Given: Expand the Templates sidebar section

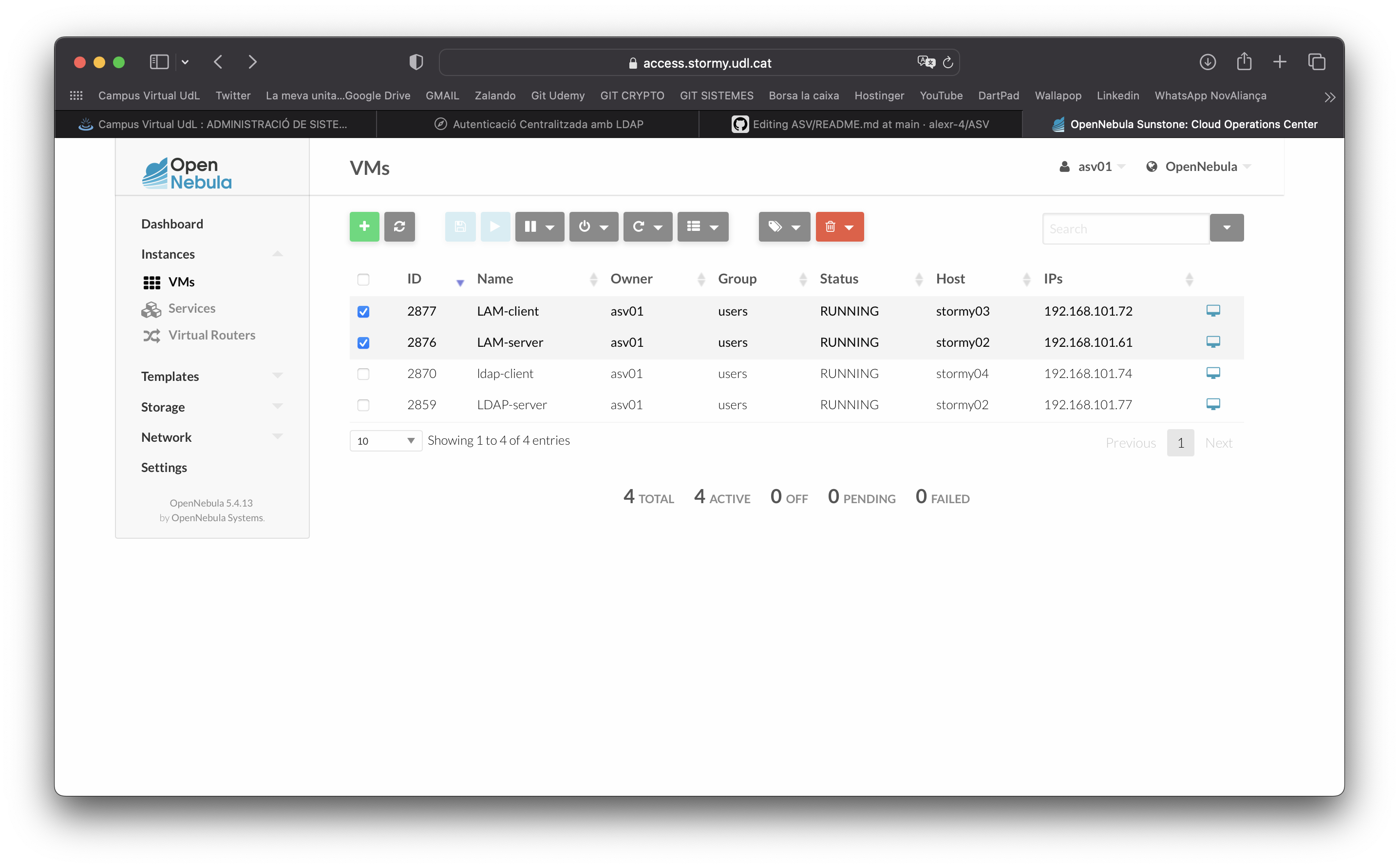Looking at the screenshot, I should pos(212,377).
